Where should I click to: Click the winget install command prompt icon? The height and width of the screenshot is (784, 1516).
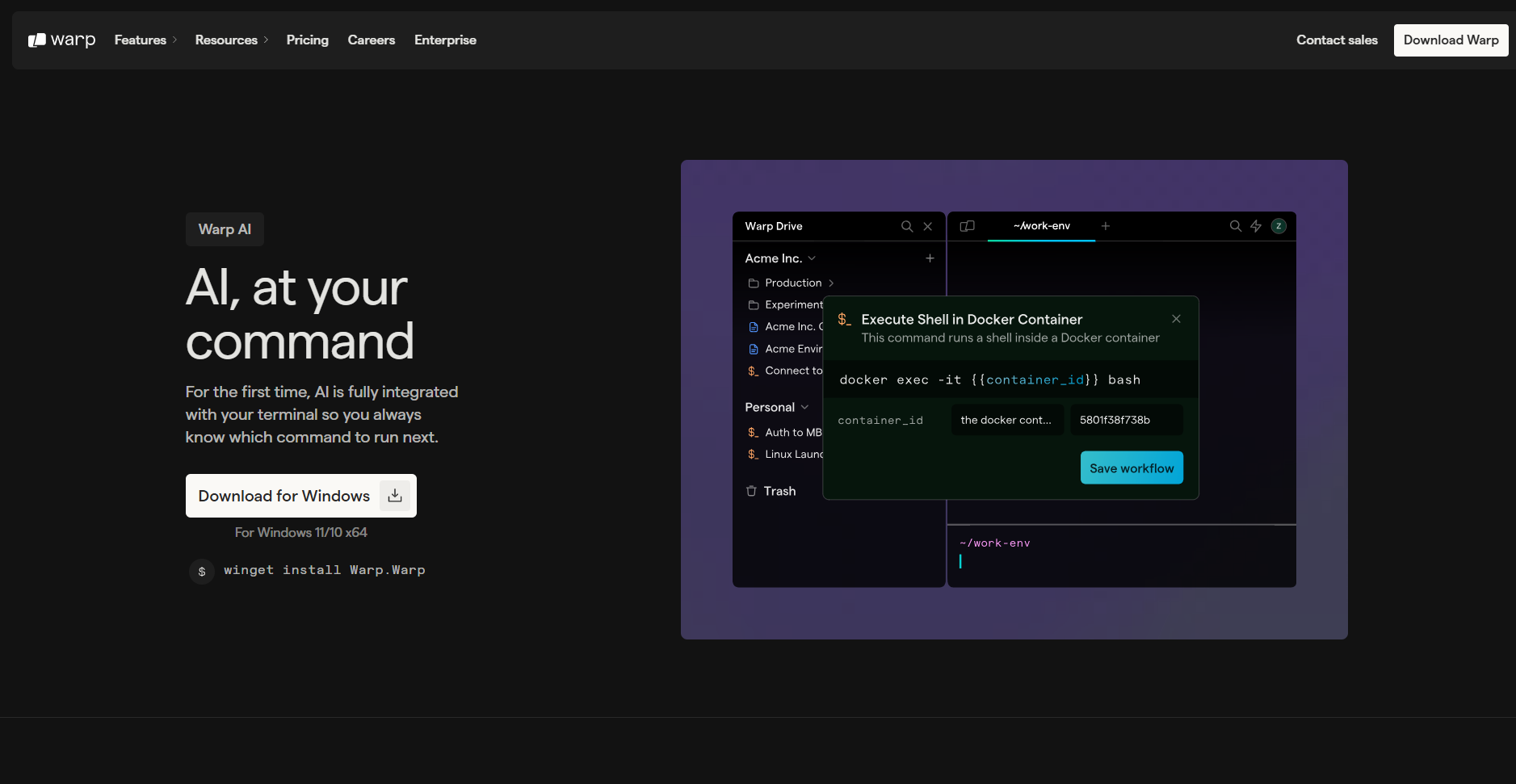click(x=201, y=570)
